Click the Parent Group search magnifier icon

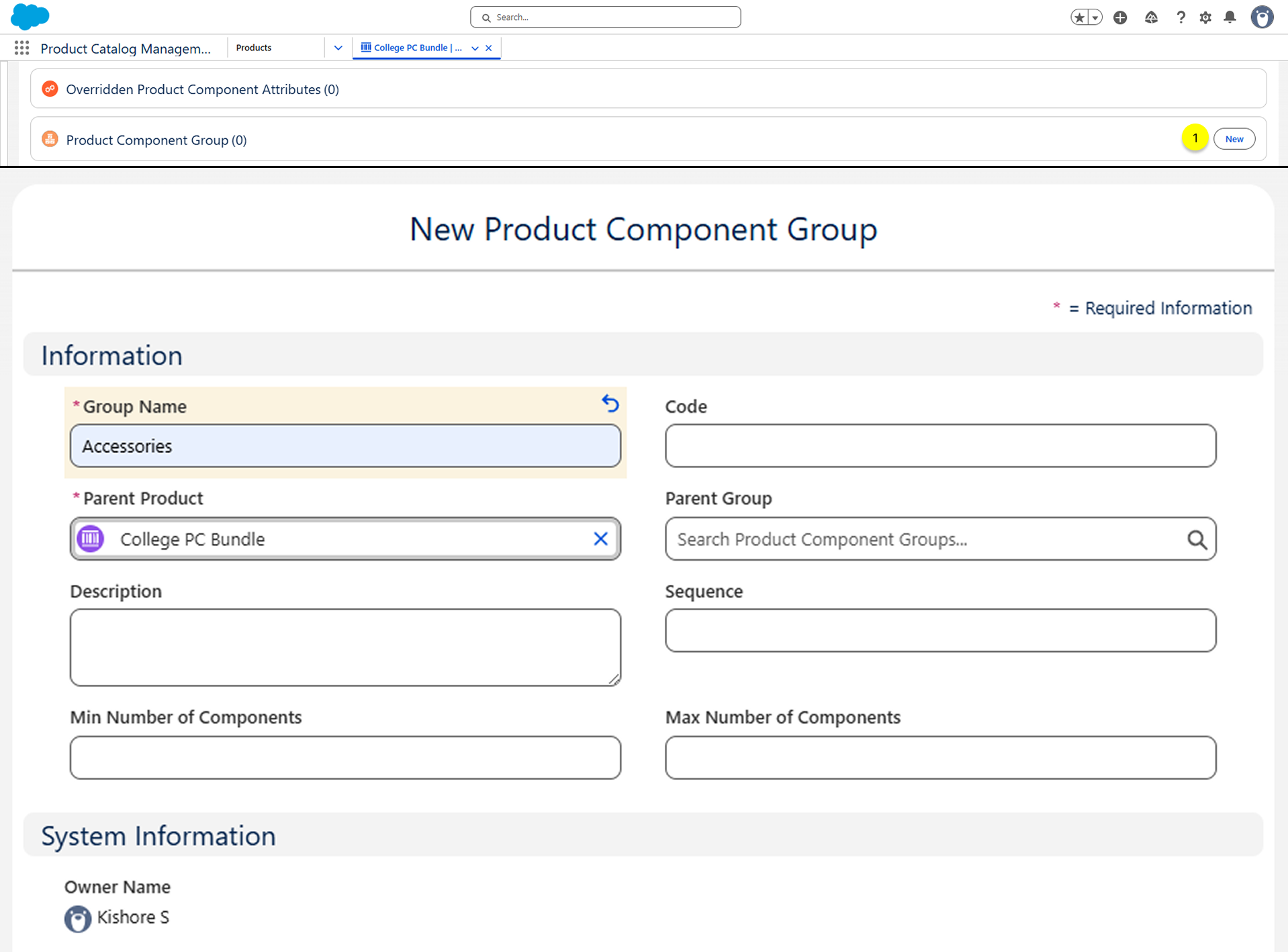tap(1197, 539)
